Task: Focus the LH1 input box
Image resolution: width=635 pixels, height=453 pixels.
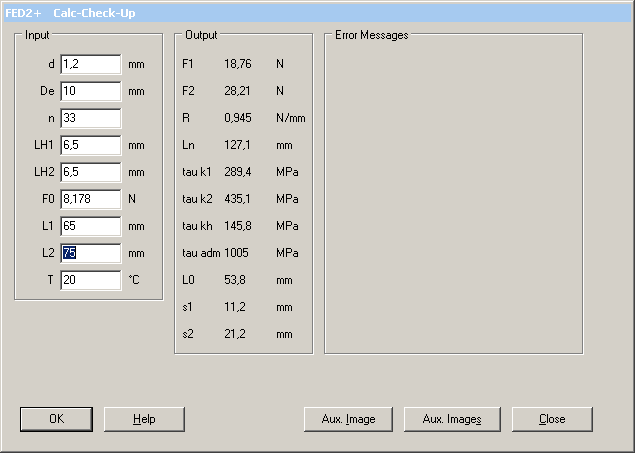Action: [90, 145]
